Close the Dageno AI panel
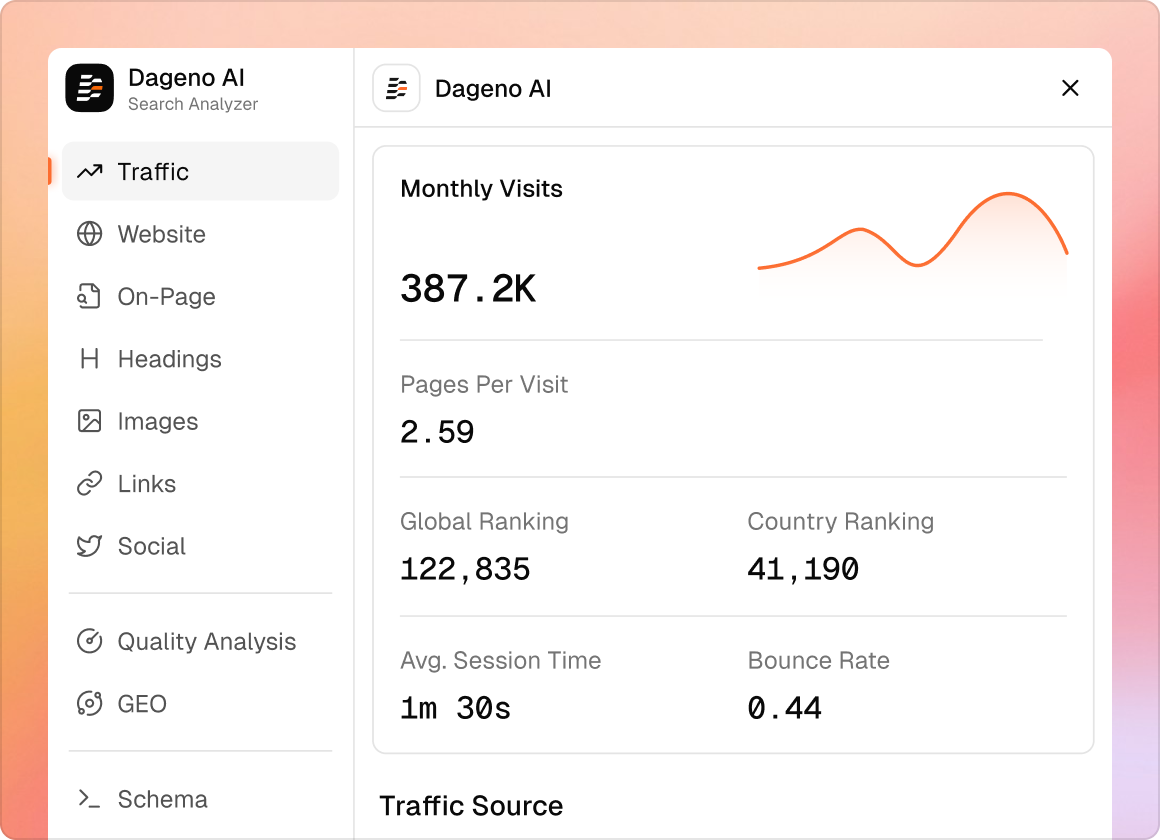1160x840 pixels. pyautogui.click(x=1070, y=88)
